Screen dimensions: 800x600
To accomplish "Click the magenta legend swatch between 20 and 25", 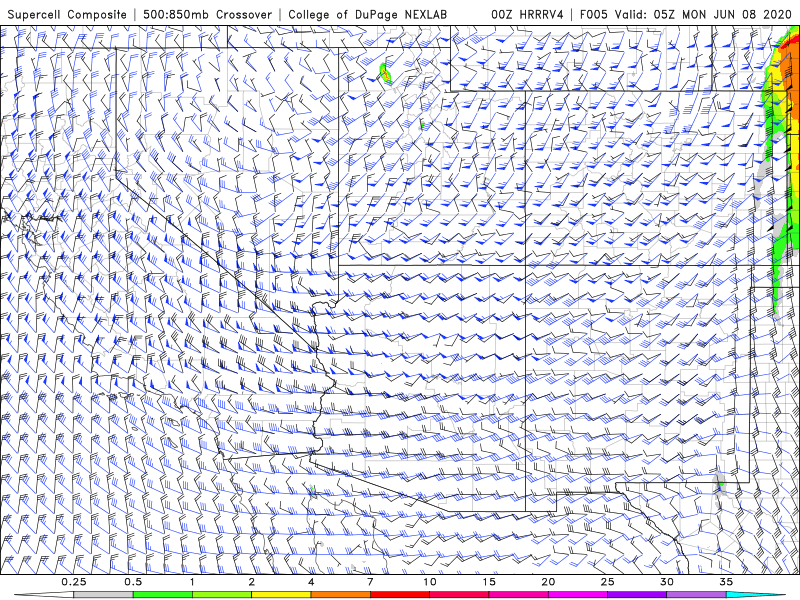I will [578, 595].
